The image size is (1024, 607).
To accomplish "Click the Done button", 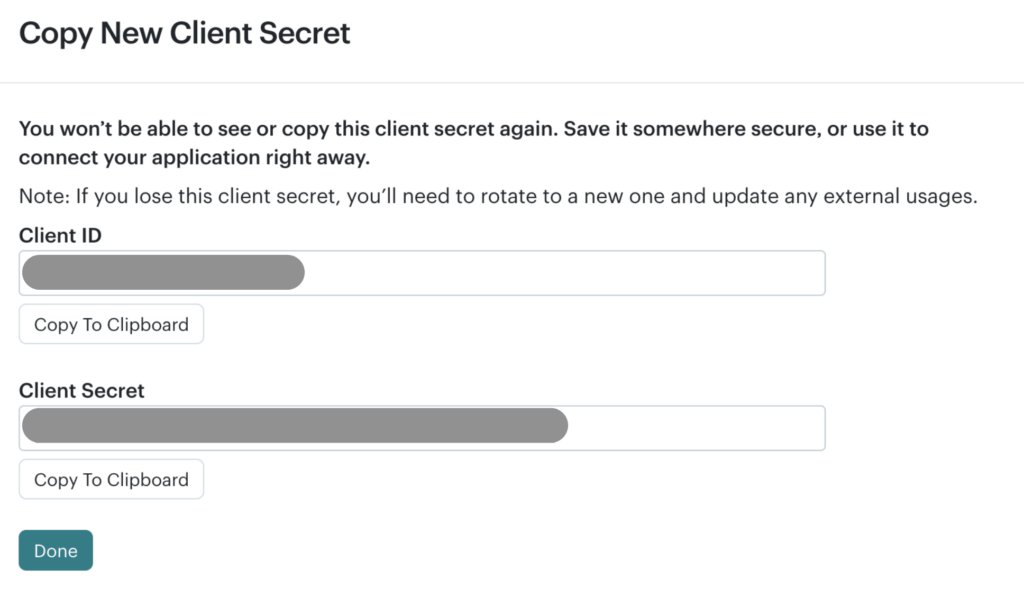I will pos(56,551).
